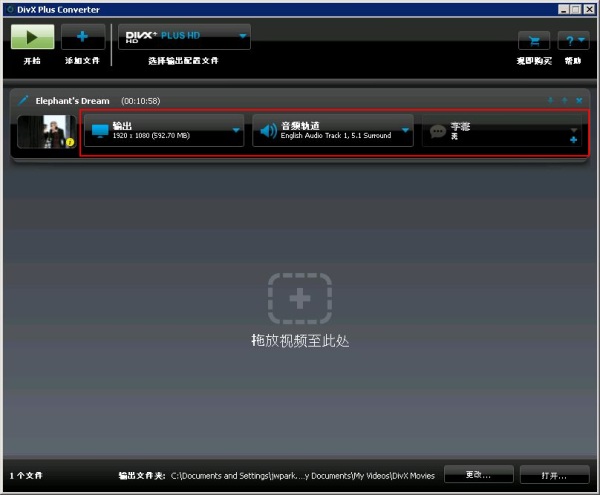Click the speech bubble subtitle icon
Viewport: 600px width, 495px height.
click(x=438, y=132)
